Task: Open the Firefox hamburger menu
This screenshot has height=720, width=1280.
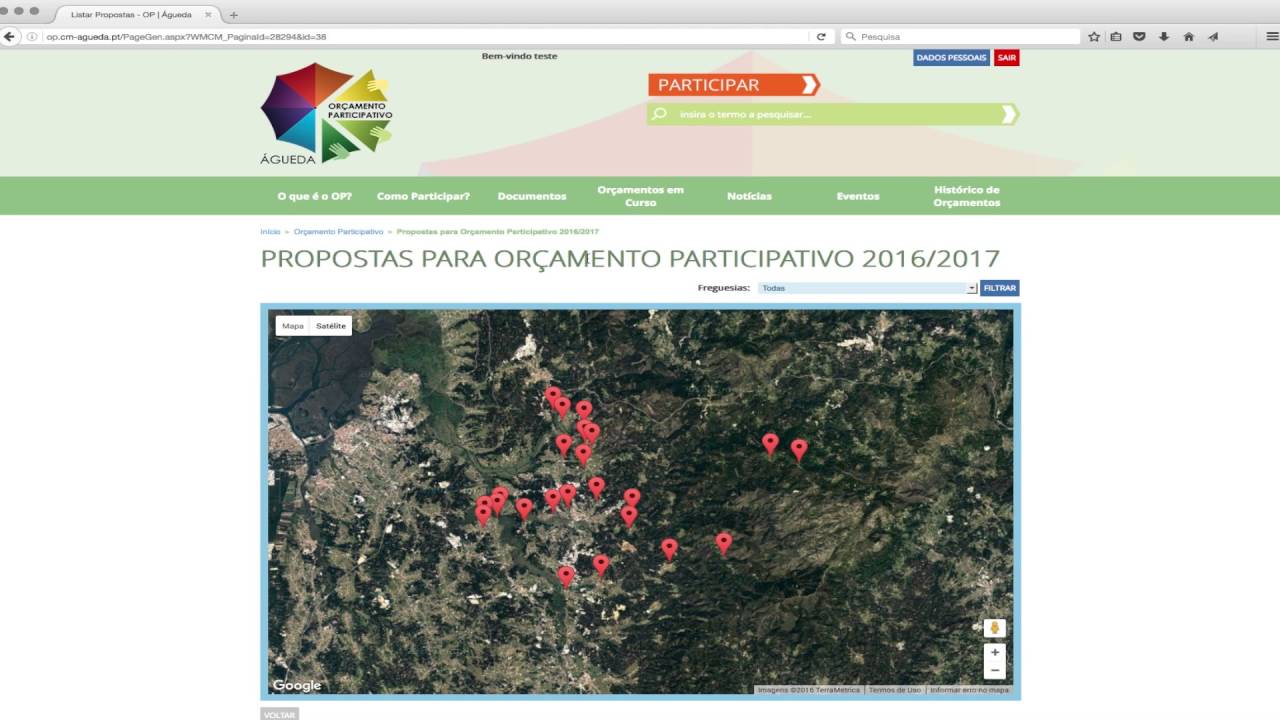Action: pyautogui.click(x=1273, y=36)
